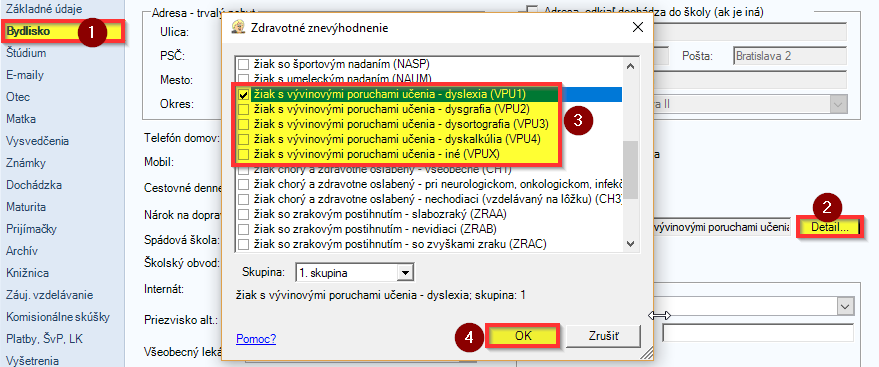Viewport: 879px width, 367px height.
Task: Open the Okres dropdown on the right
Action: tap(839, 104)
